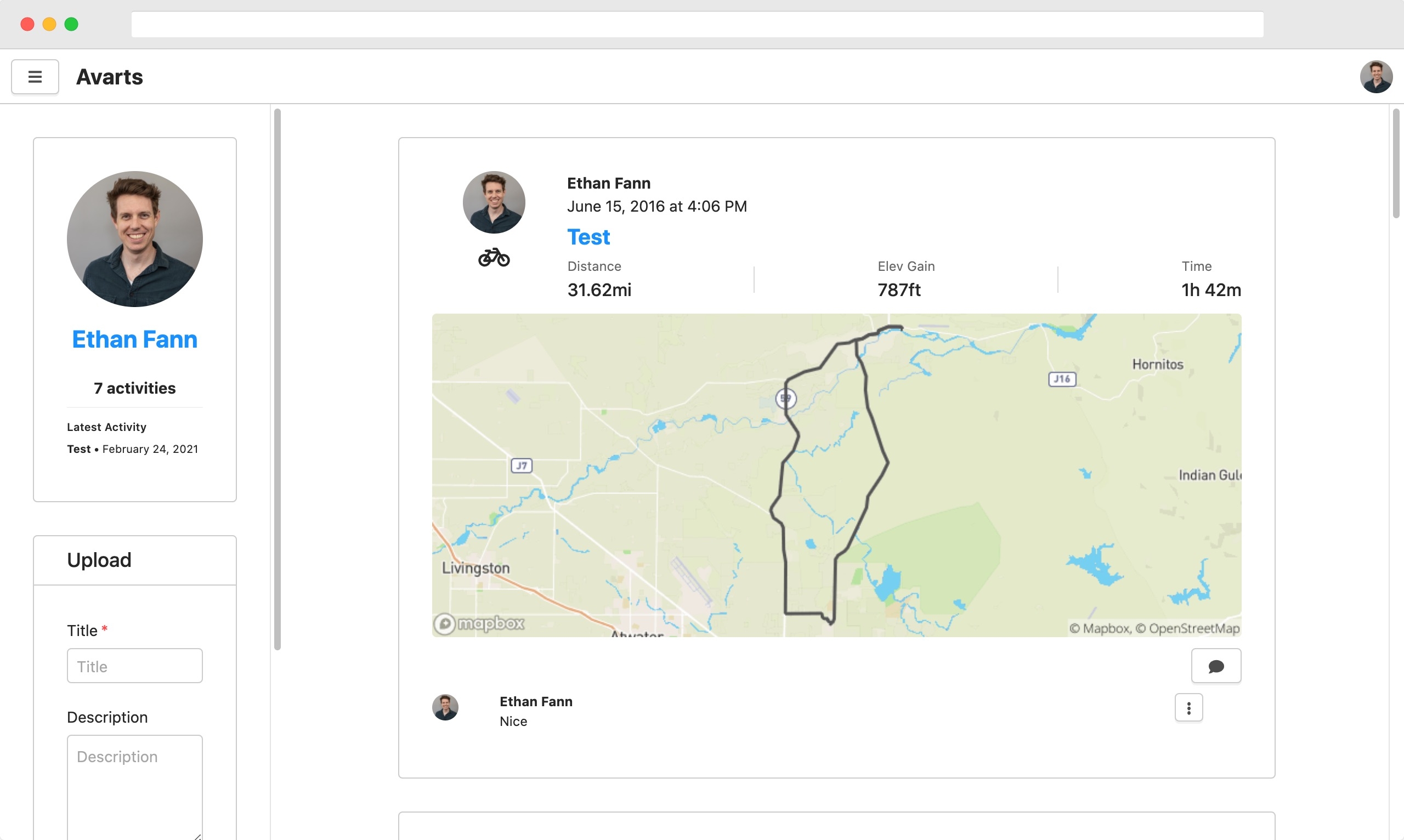Screen dimensions: 1404x840
Task: Click the commenter's small avatar
Action: pos(445,707)
